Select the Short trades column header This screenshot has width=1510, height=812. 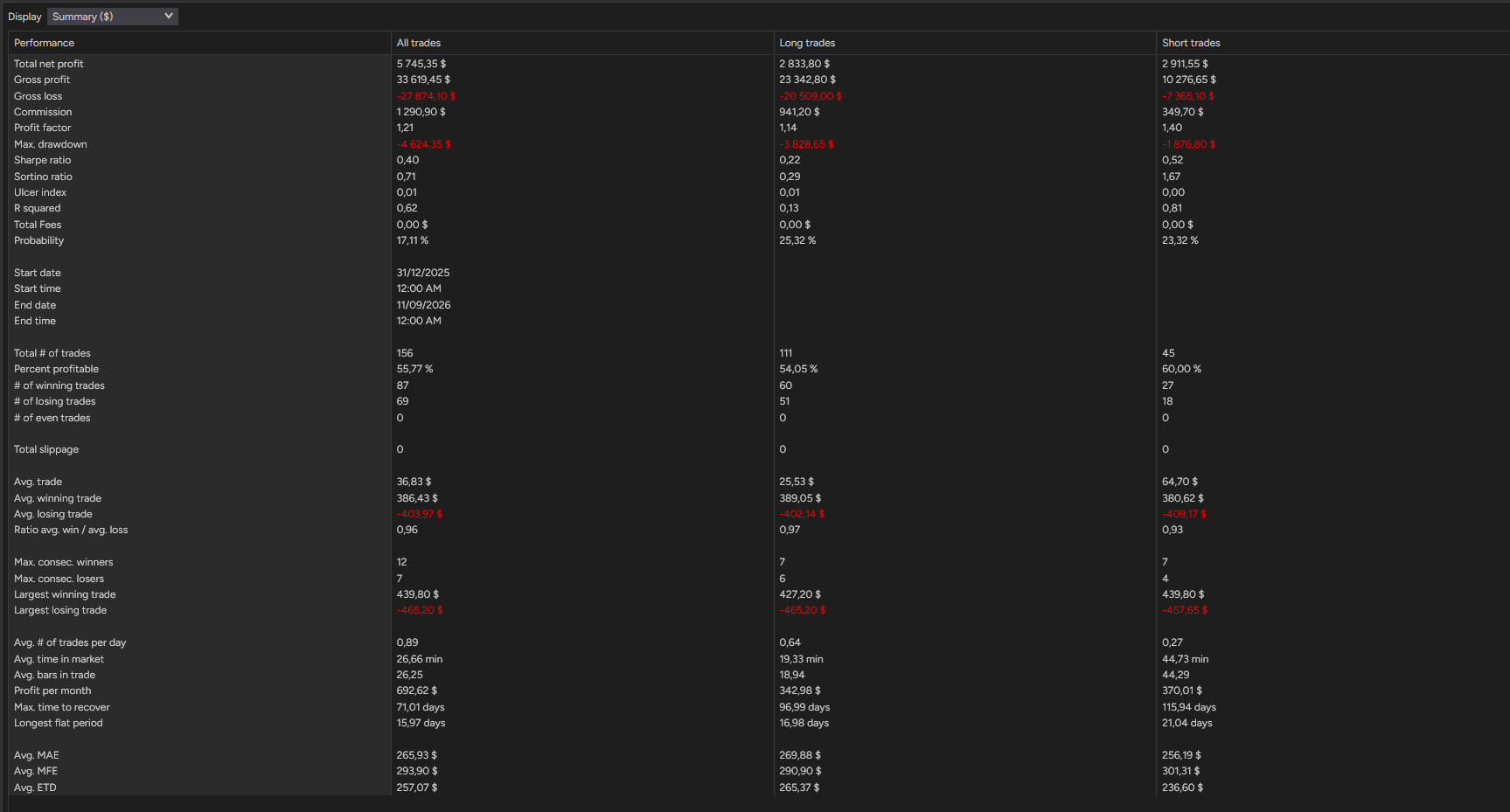(1191, 43)
